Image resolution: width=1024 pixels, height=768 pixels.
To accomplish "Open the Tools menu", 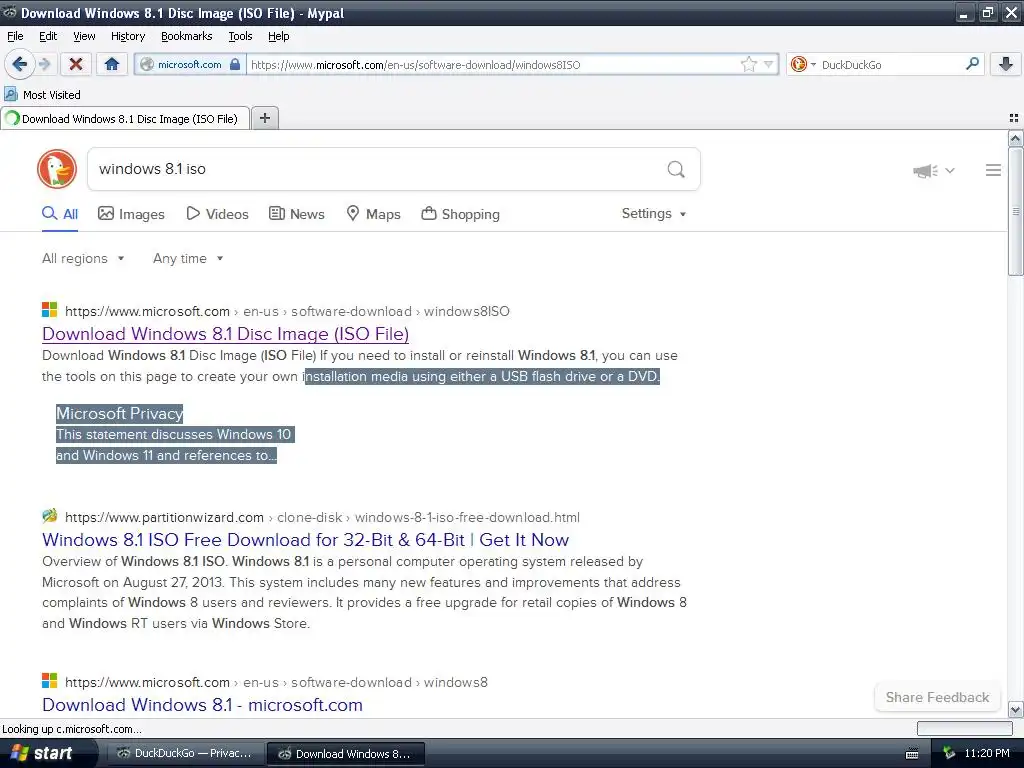I will tap(240, 36).
